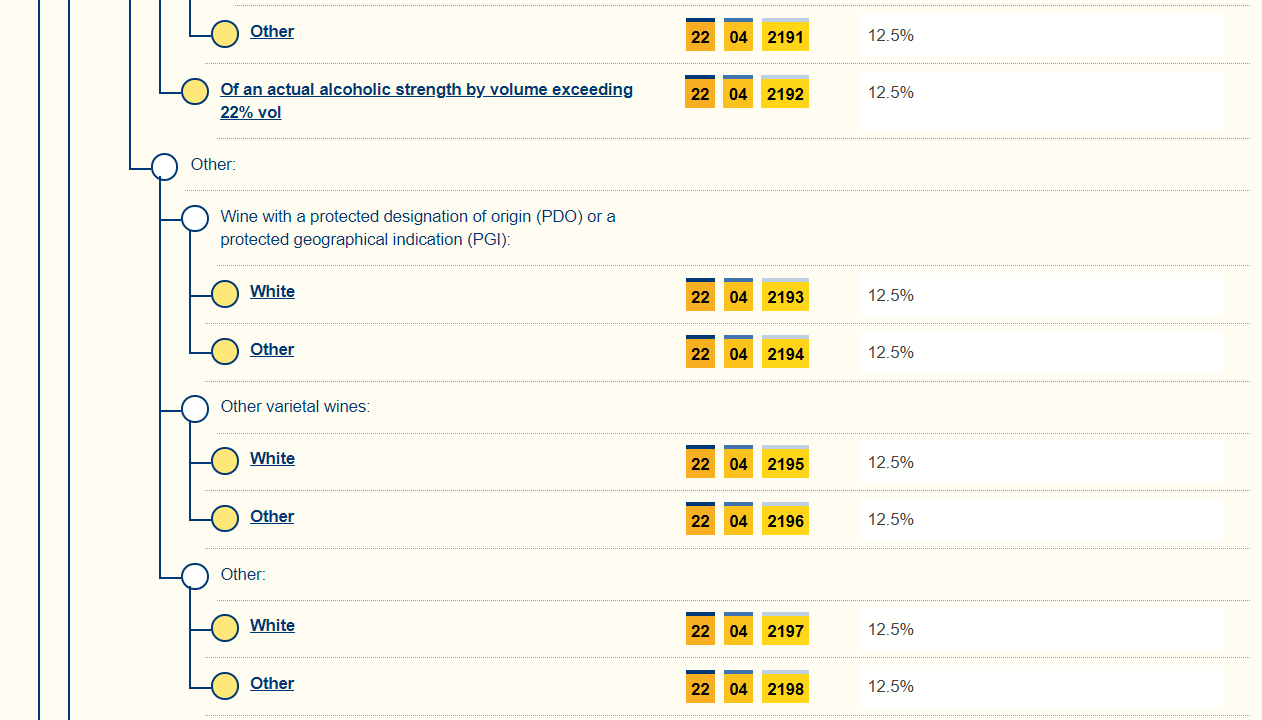
Task: Click the orange "22" box in row 2196
Action: click(x=700, y=521)
